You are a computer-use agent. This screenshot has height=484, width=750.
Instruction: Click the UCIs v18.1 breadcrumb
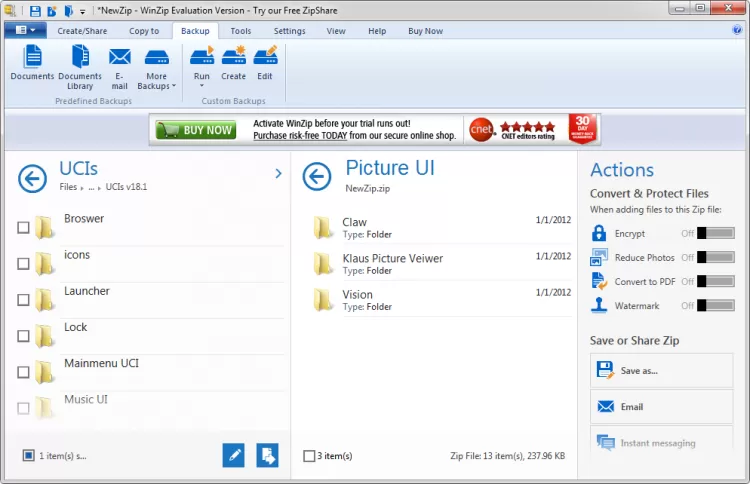(126, 187)
